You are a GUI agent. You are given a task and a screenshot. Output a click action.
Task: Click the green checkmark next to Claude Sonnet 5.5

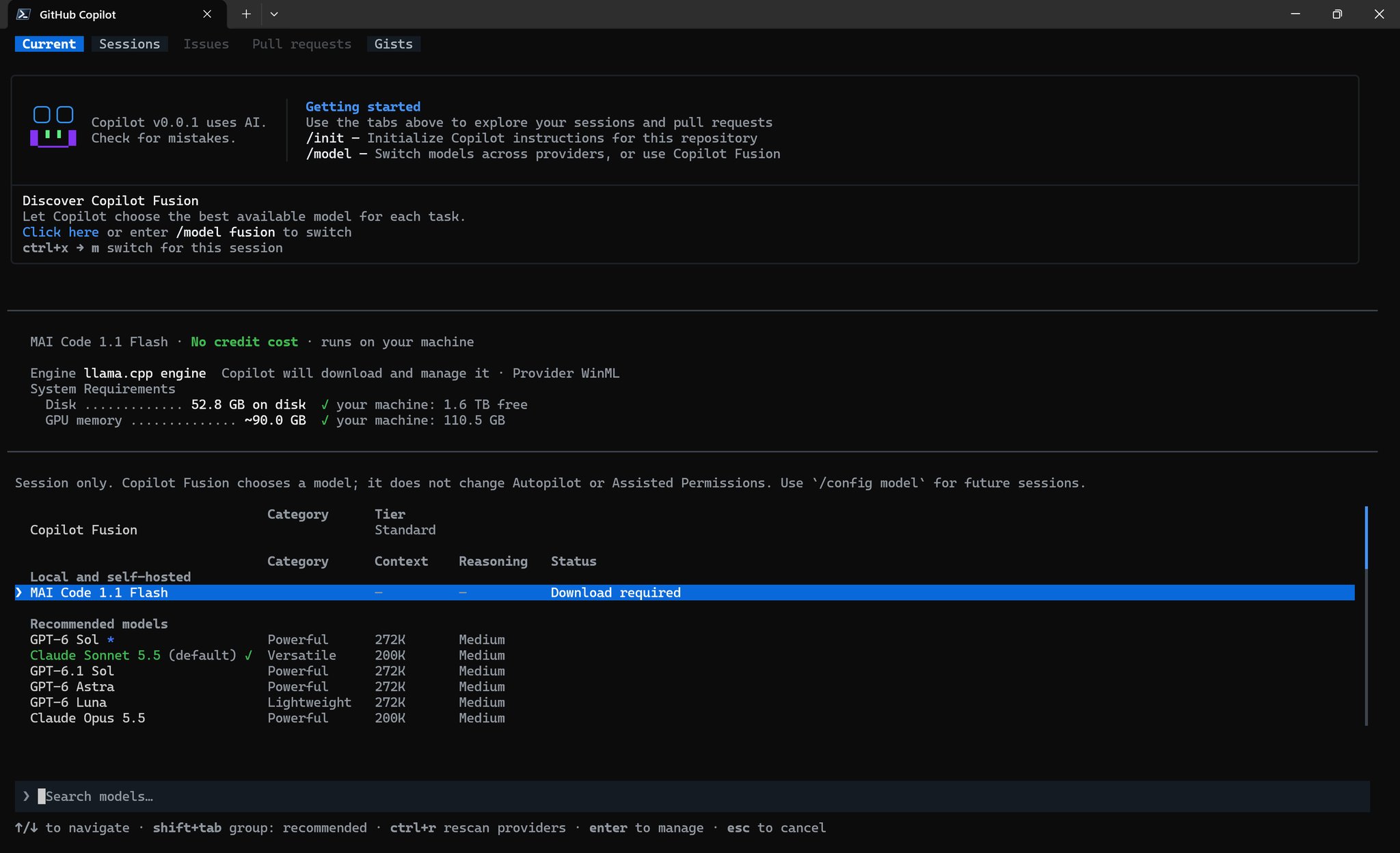pos(248,655)
